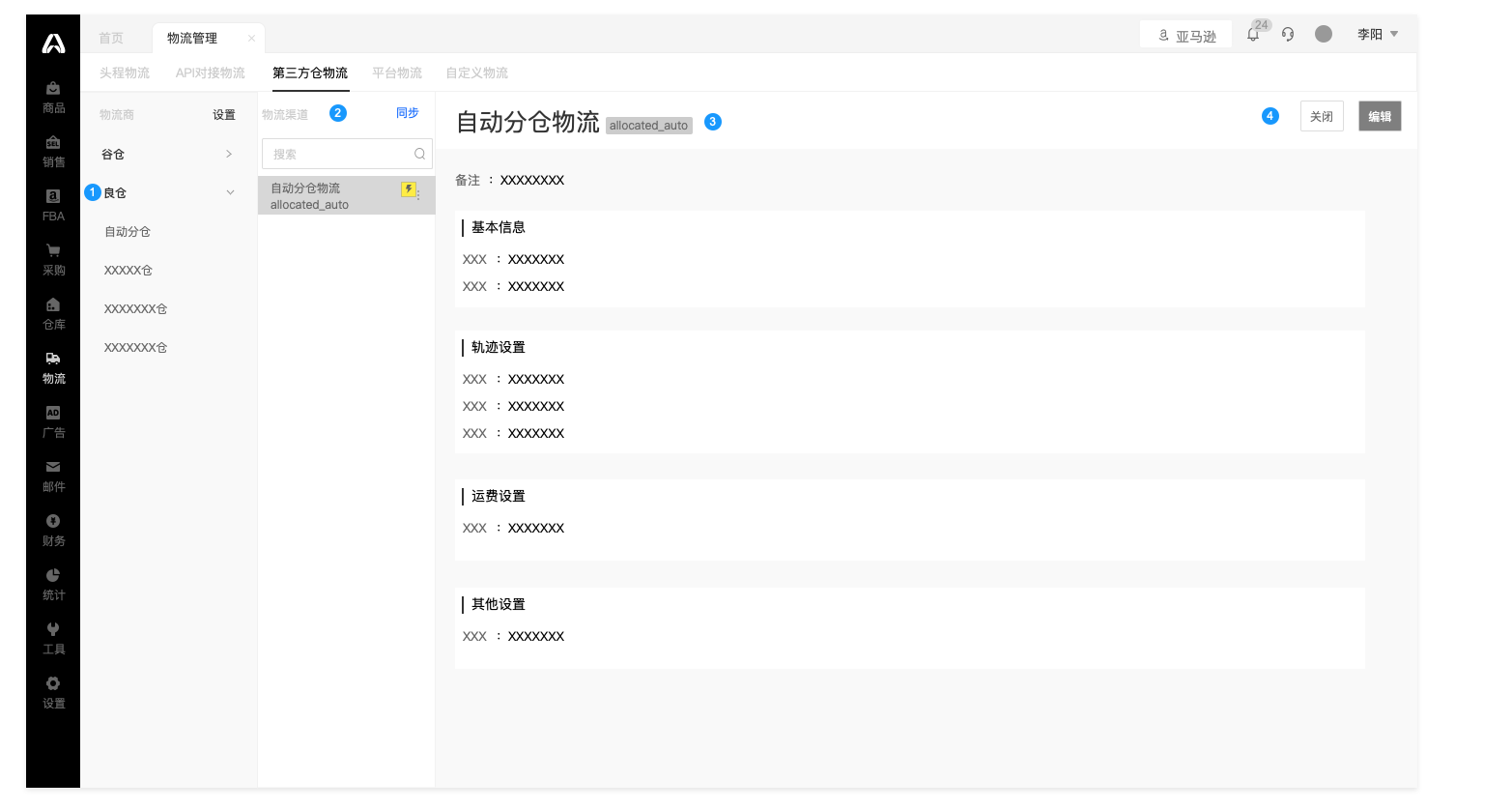Select 自动分仓物流 channel list item

(347, 195)
